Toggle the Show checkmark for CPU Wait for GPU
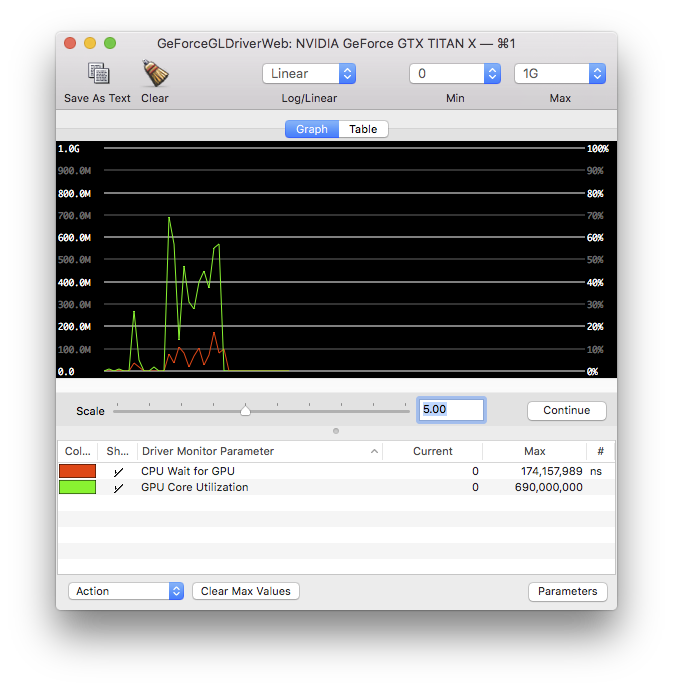 (118, 472)
